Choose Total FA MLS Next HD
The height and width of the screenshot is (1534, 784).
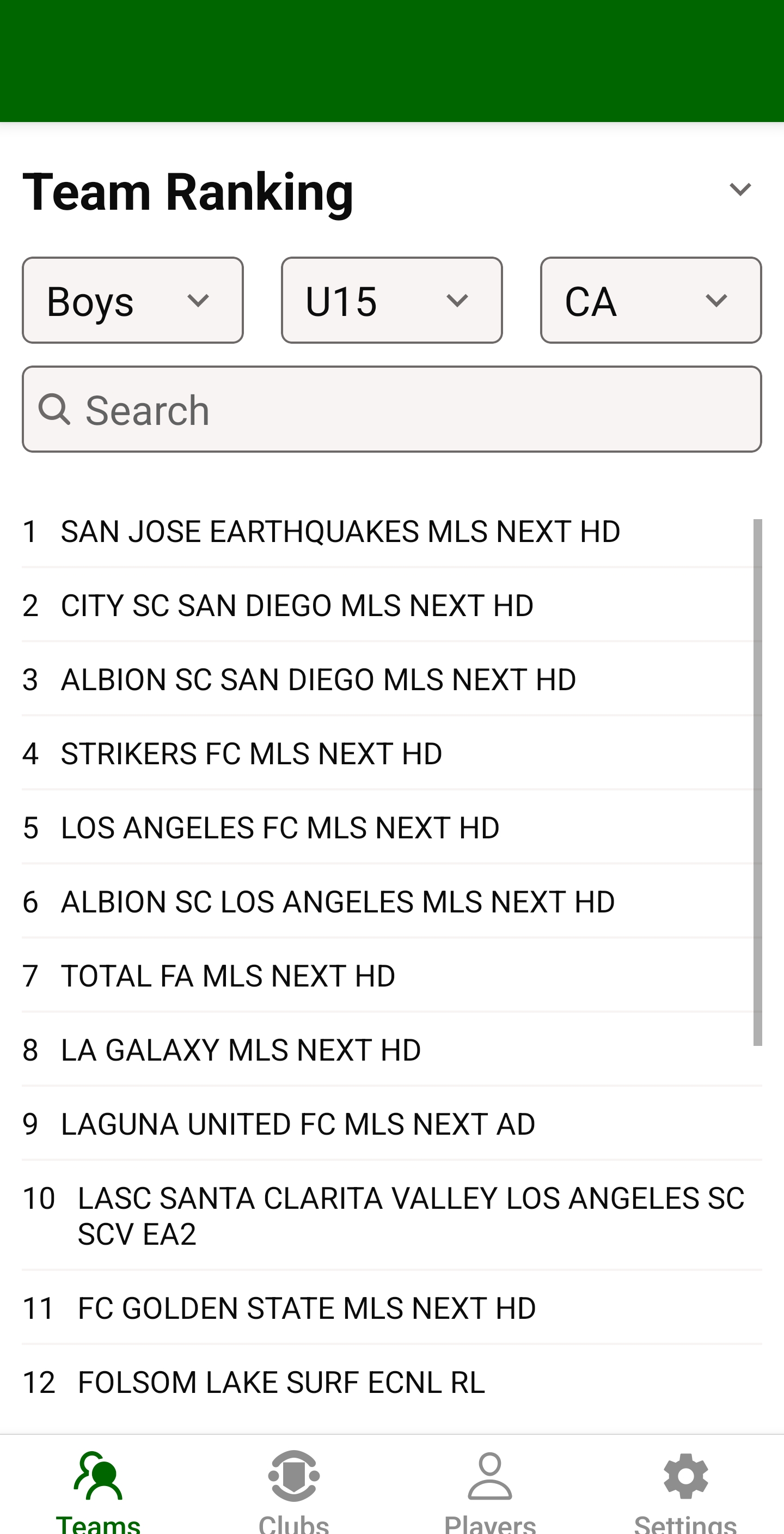point(228,976)
